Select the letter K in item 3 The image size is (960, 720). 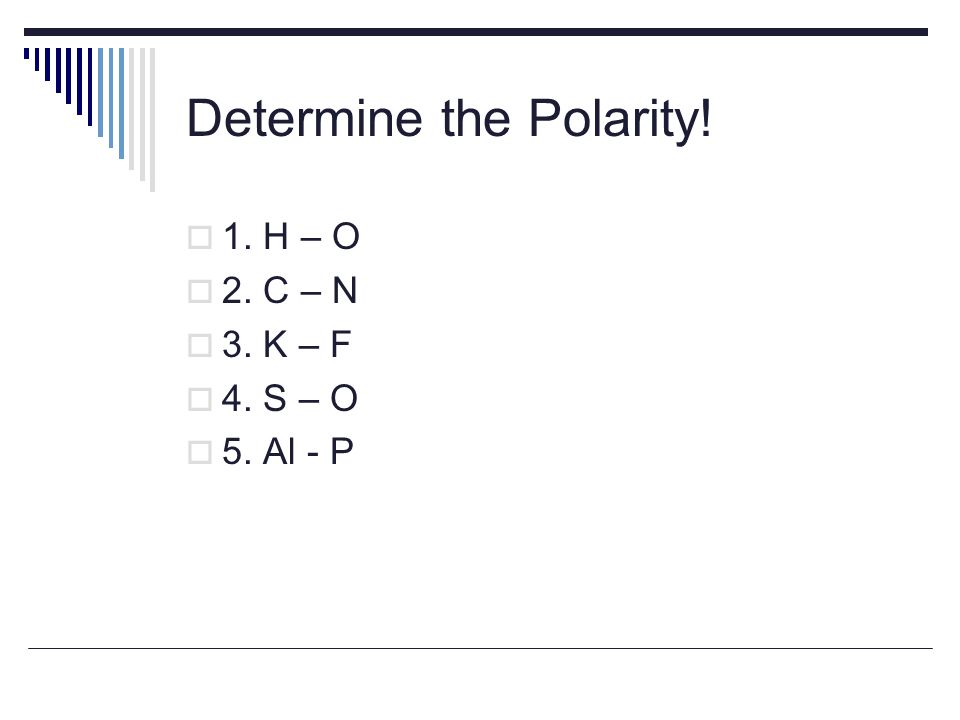point(276,344)
